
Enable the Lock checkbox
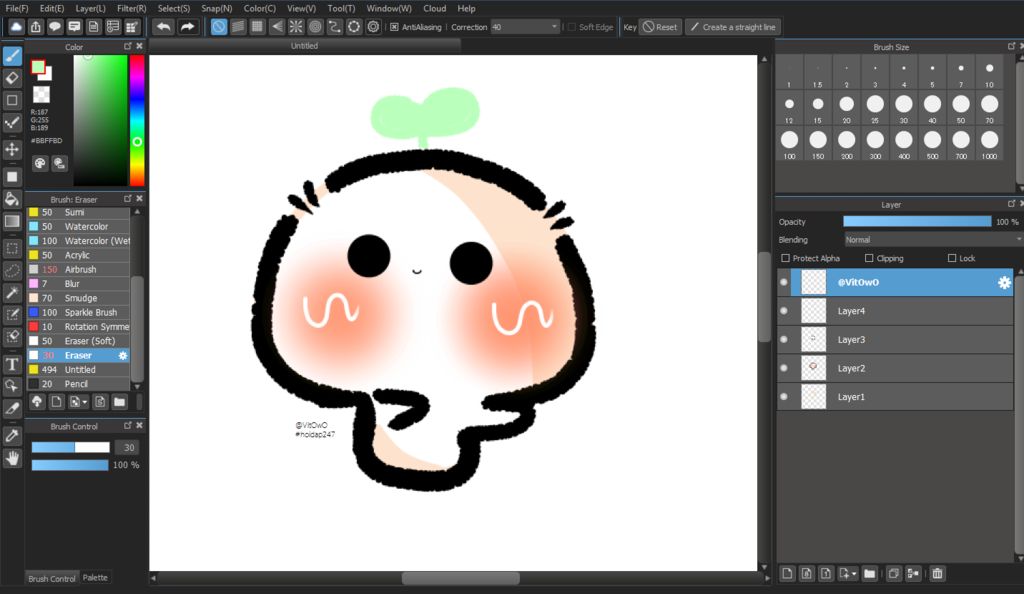point(952,258)
